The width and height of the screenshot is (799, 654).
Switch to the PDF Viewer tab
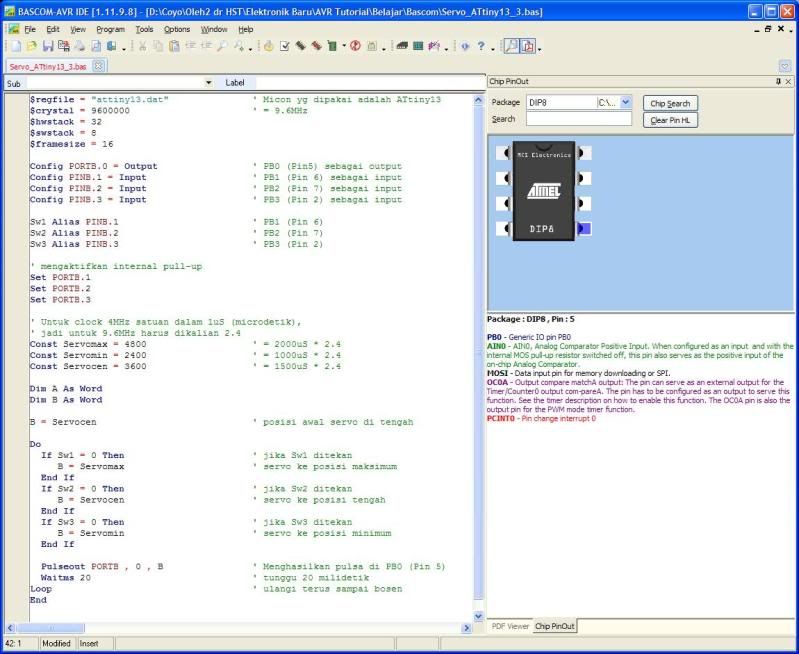(x=510, y=626)
